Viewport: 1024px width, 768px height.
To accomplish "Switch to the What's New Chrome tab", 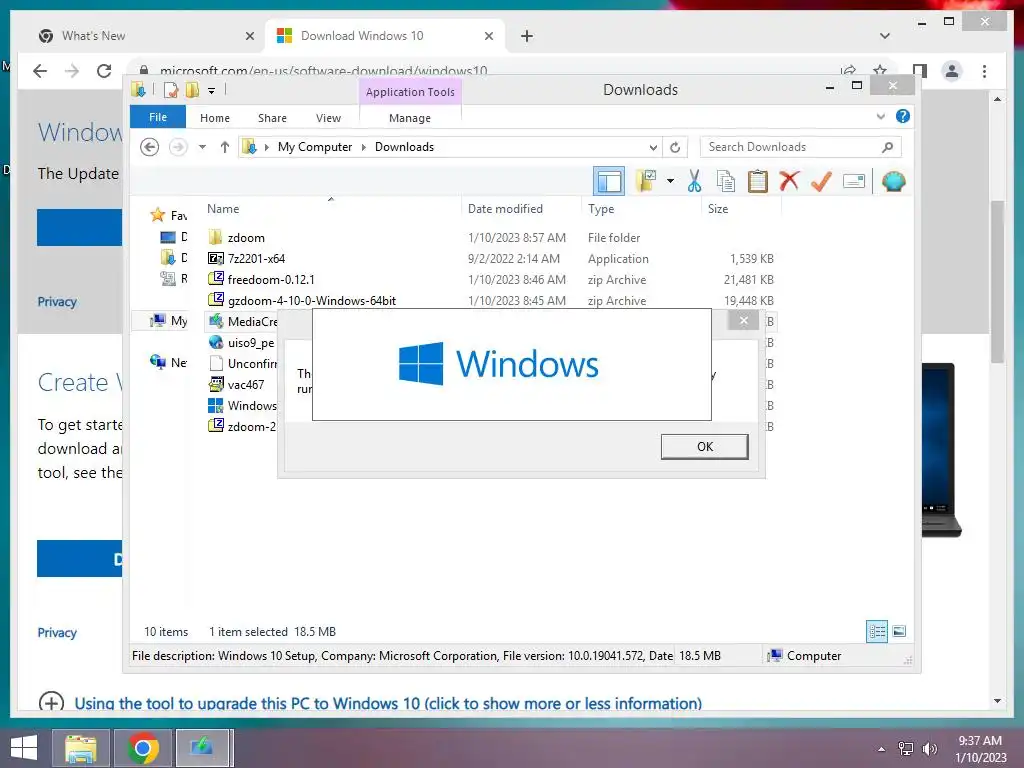I will point(145,36).
